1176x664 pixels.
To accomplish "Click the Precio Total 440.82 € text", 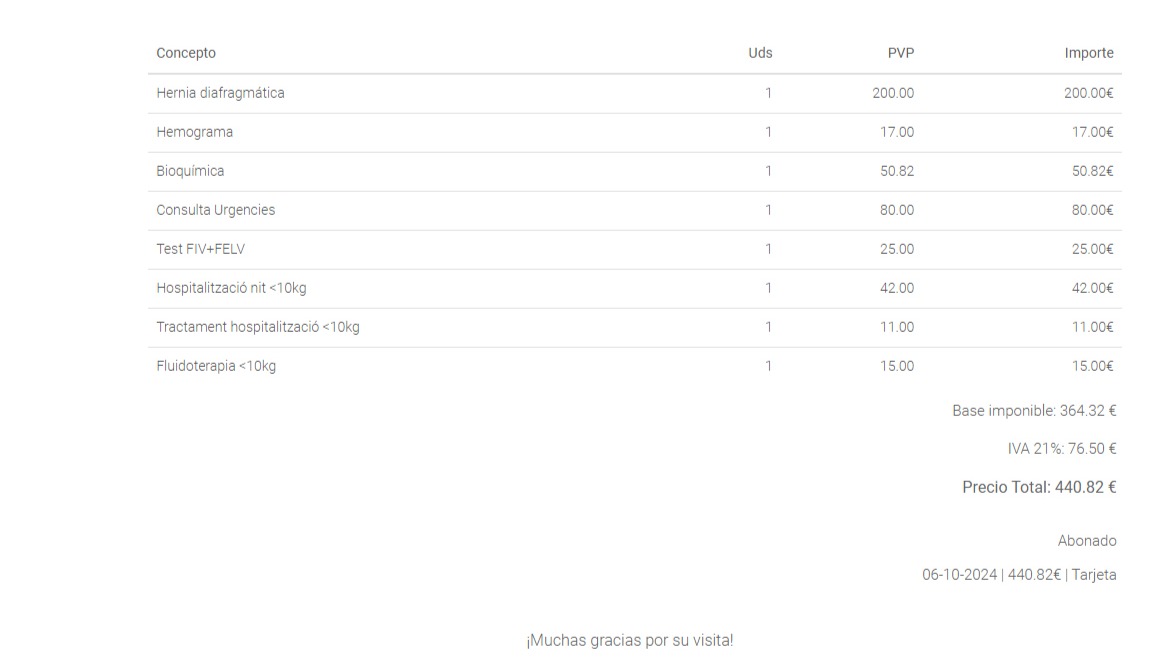I will coord(1039,488).
